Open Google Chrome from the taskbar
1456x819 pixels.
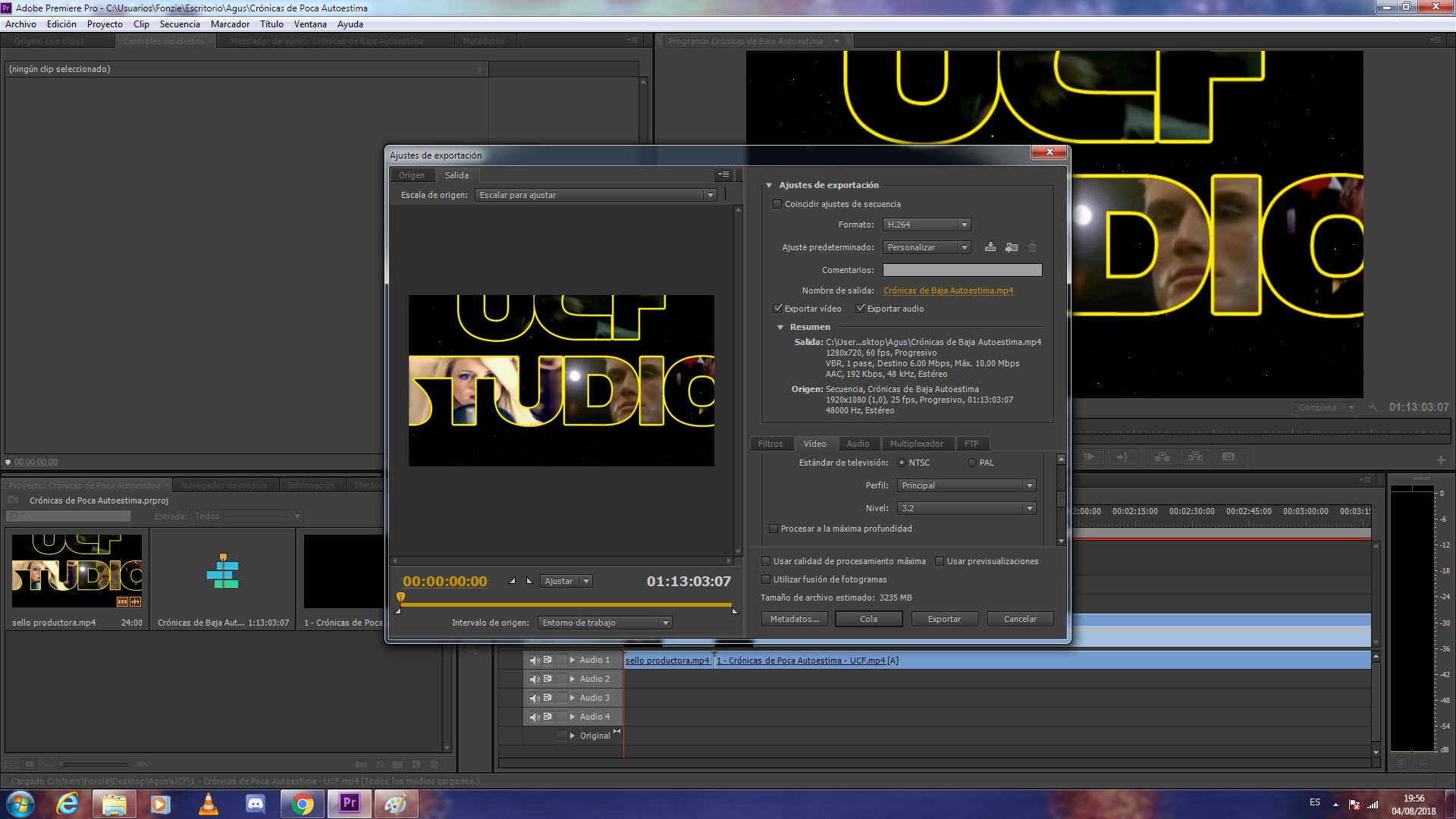pyautogui.click(x=302, y=804)
